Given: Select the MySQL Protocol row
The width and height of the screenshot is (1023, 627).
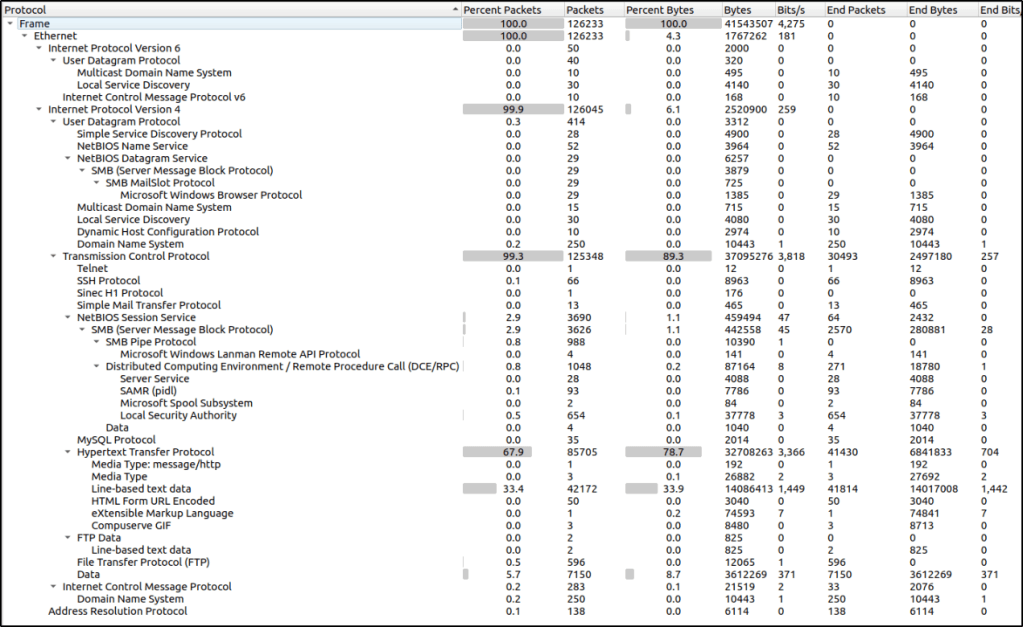Looking at the screenshot, I should pyautogui.click(x=116, y=440).
